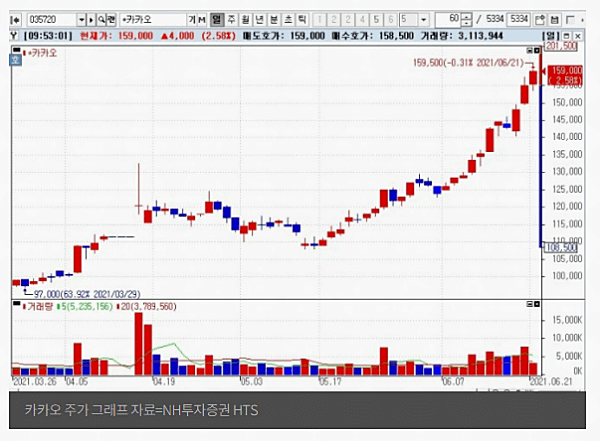Screen dimensions: 600x441
Task: Decrease the bar count with the down arrow
Action: [x=466, y=23]
